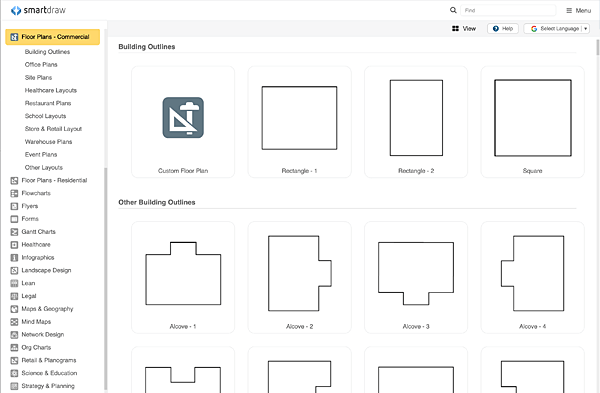Open School Layouts subcategory

pyautogui.click(x=46, y=116)
